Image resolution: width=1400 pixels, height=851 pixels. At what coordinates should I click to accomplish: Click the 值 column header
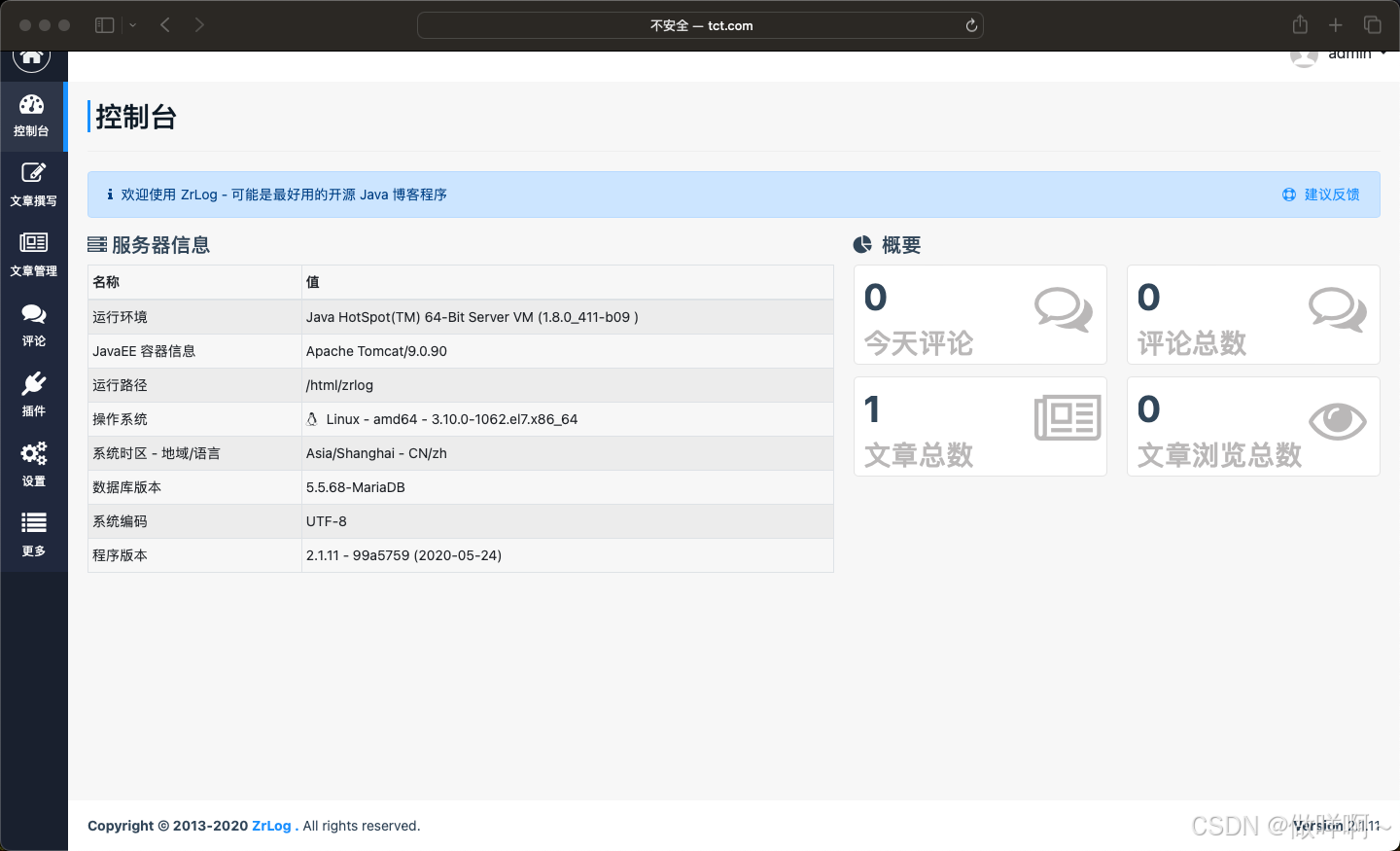tap(313, 282)
